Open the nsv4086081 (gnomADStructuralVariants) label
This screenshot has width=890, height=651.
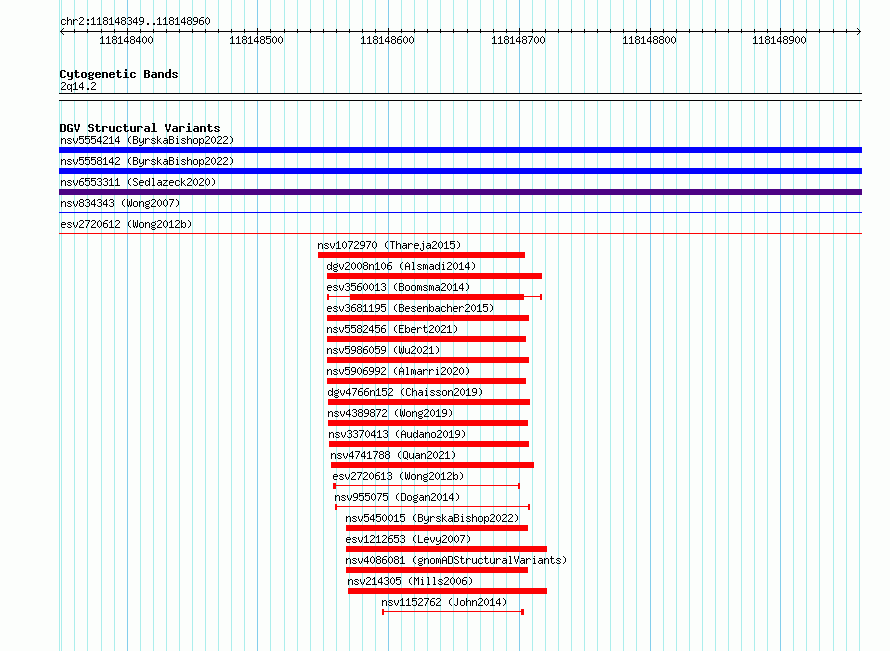point(456,560)
